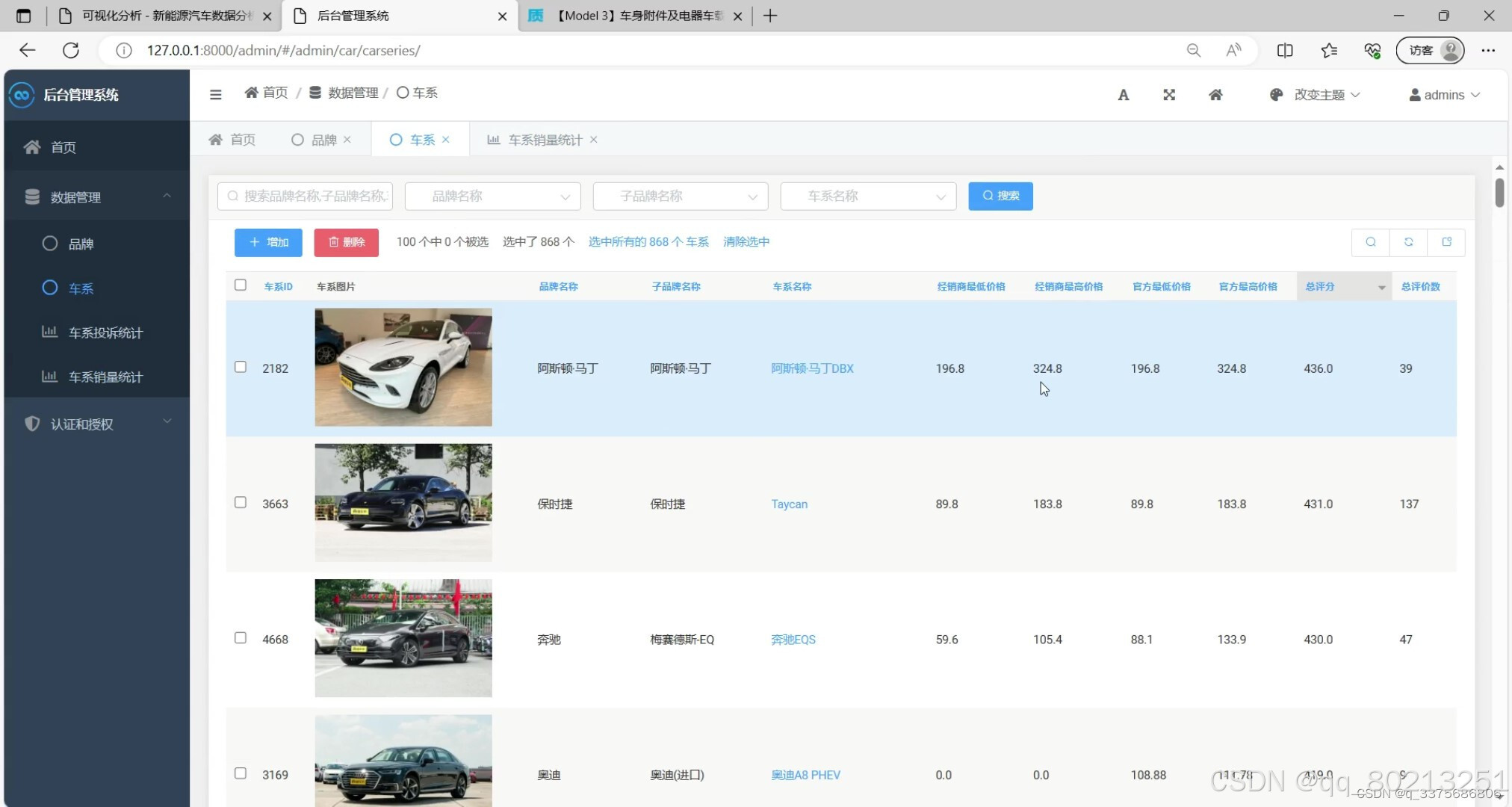This screenshot has height=807, width=1512.
Task: Click the home icon in top toolbar
Action: (x=1215, y=95)
